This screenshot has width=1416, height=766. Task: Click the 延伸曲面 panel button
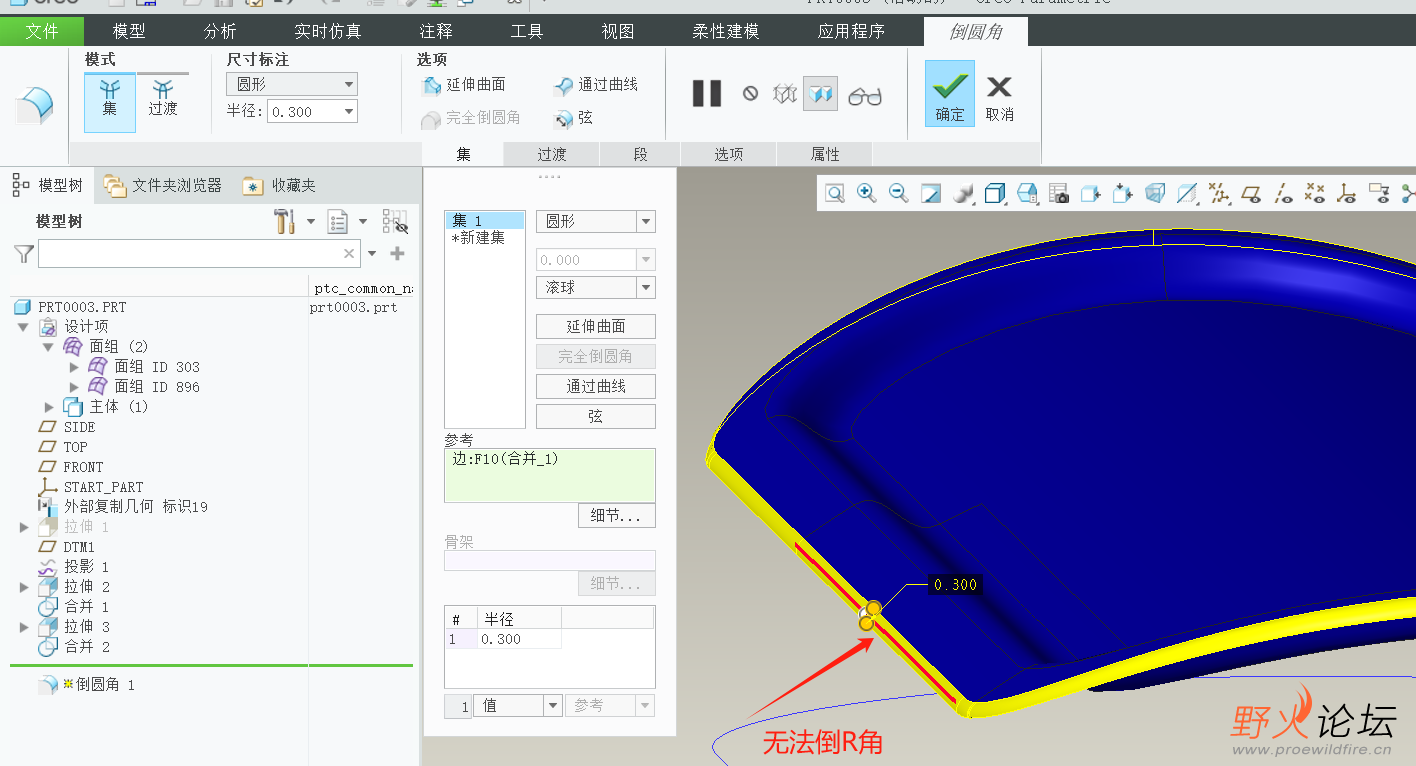coord(596,326)
